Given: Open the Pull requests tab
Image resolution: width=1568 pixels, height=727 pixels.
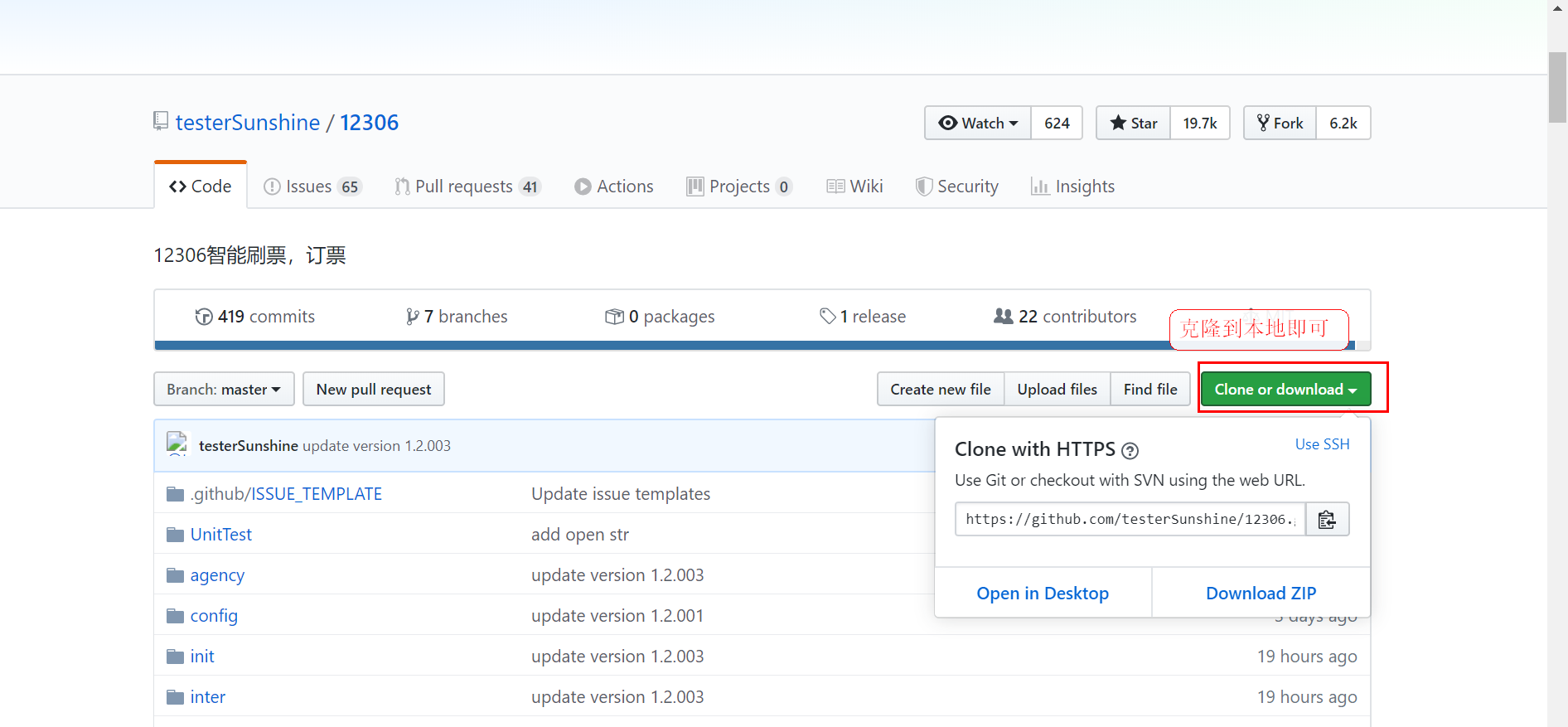Looking at the screenshot, I should coord(467,187).
